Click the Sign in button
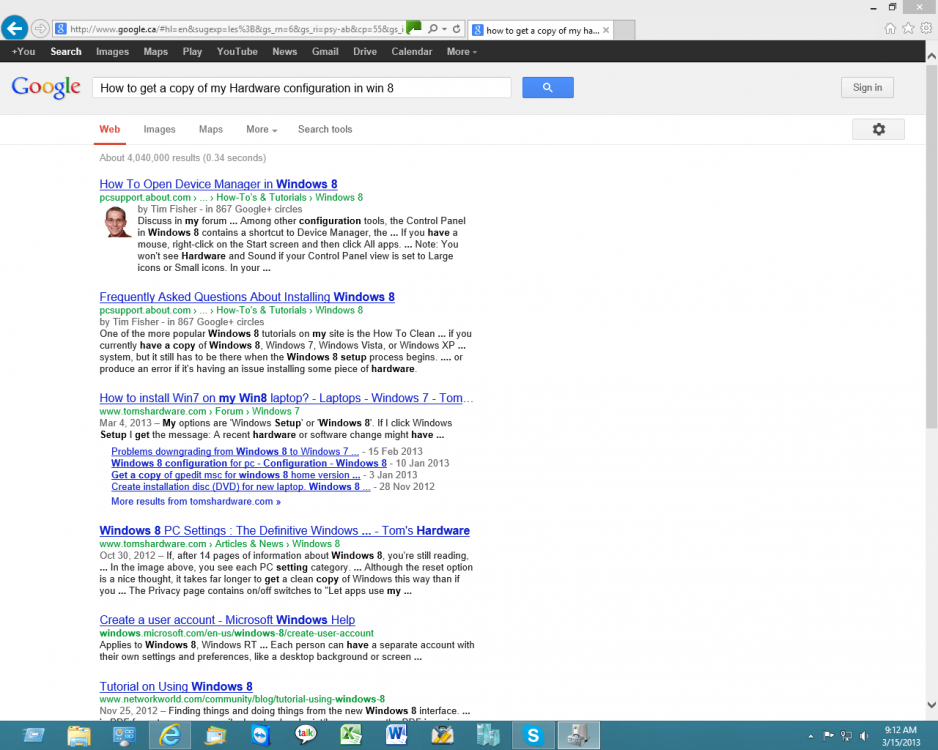 click(867, 87)
